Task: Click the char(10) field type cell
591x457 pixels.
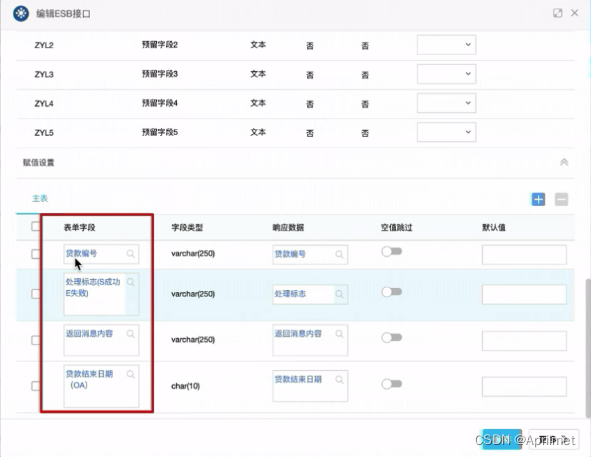Action: 185,386
